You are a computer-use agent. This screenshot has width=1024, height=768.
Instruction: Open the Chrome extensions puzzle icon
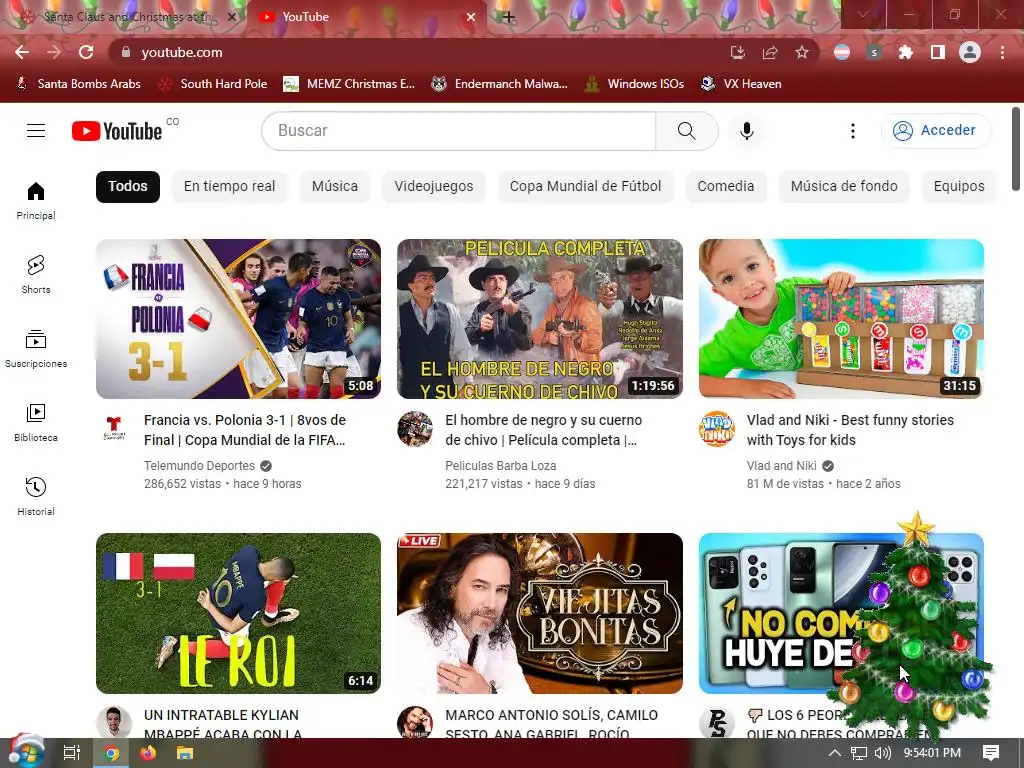905,52
